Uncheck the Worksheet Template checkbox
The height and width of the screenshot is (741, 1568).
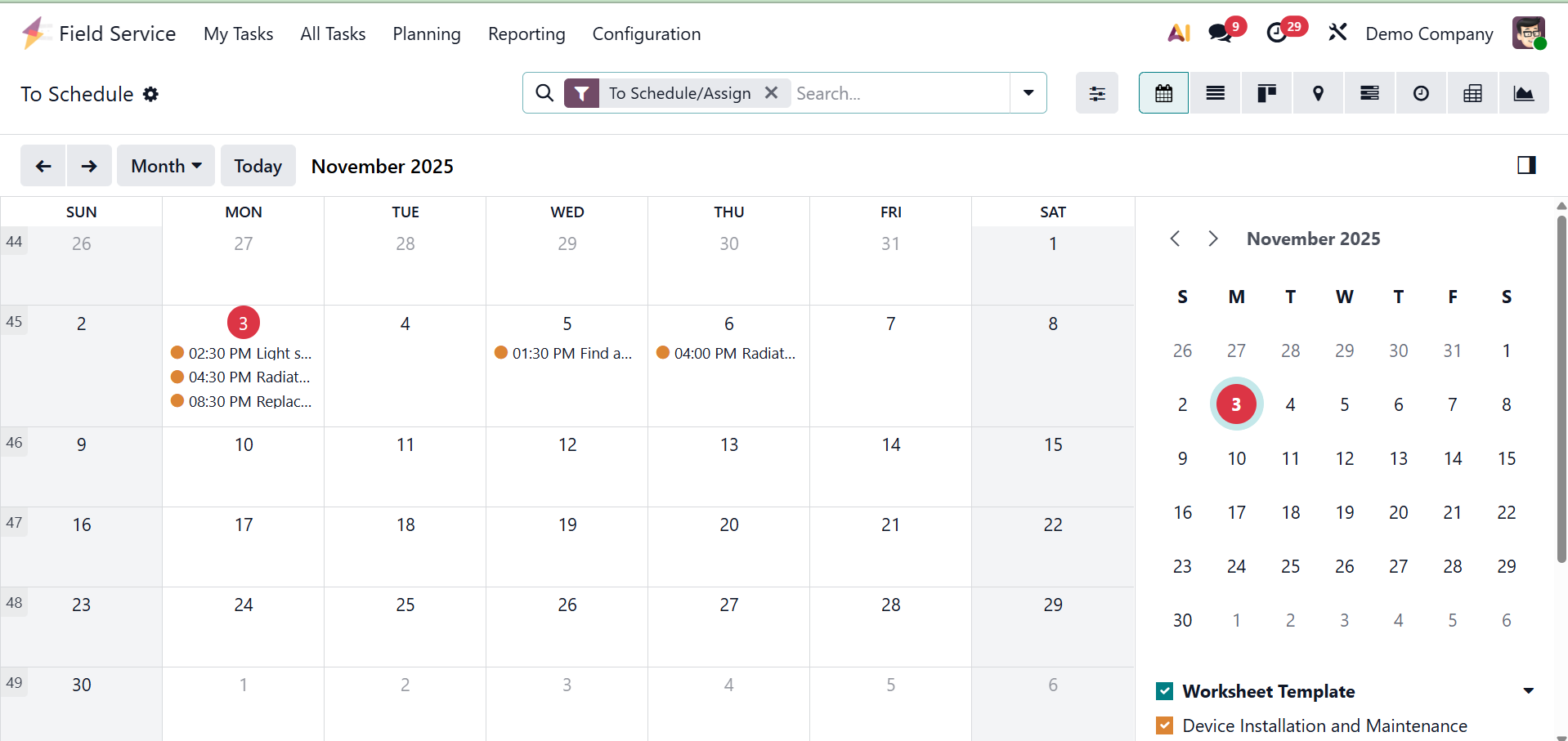(1165, 691)
